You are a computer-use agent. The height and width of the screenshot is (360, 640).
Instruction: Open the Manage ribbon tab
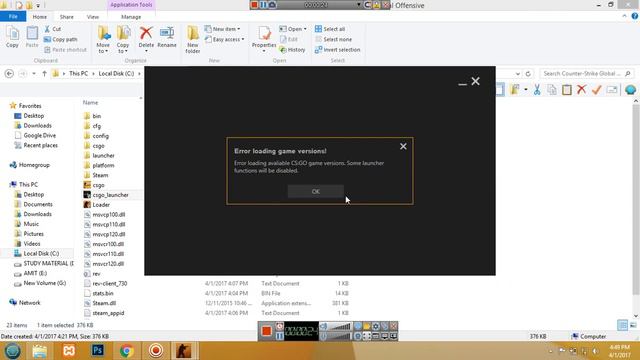tap(131, 17)
